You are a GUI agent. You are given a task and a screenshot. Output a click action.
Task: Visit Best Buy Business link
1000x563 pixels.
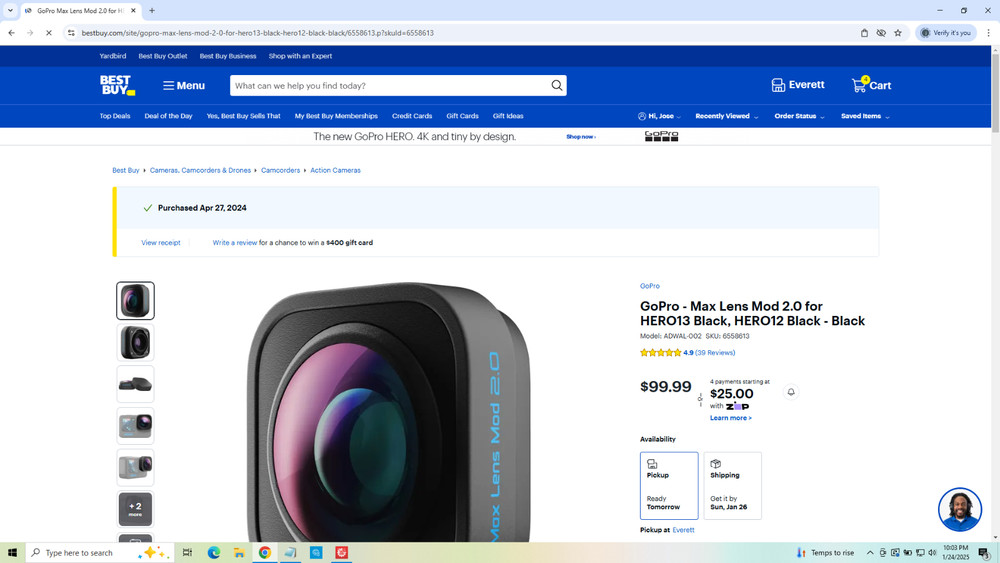pyautogui.click(x=228, y=56)
